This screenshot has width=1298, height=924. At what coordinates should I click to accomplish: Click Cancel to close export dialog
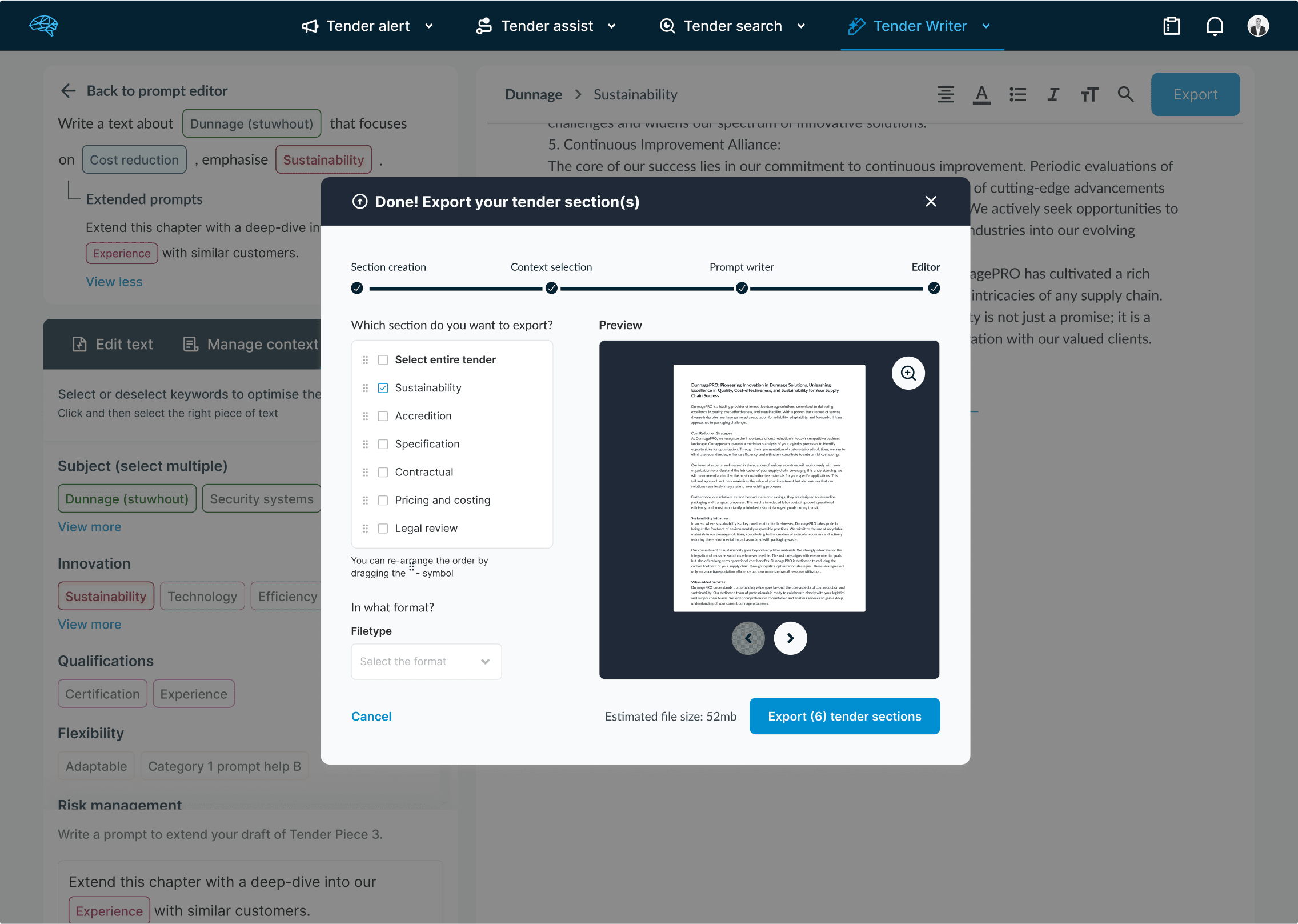pyautogui.click(x=371, y=716)
